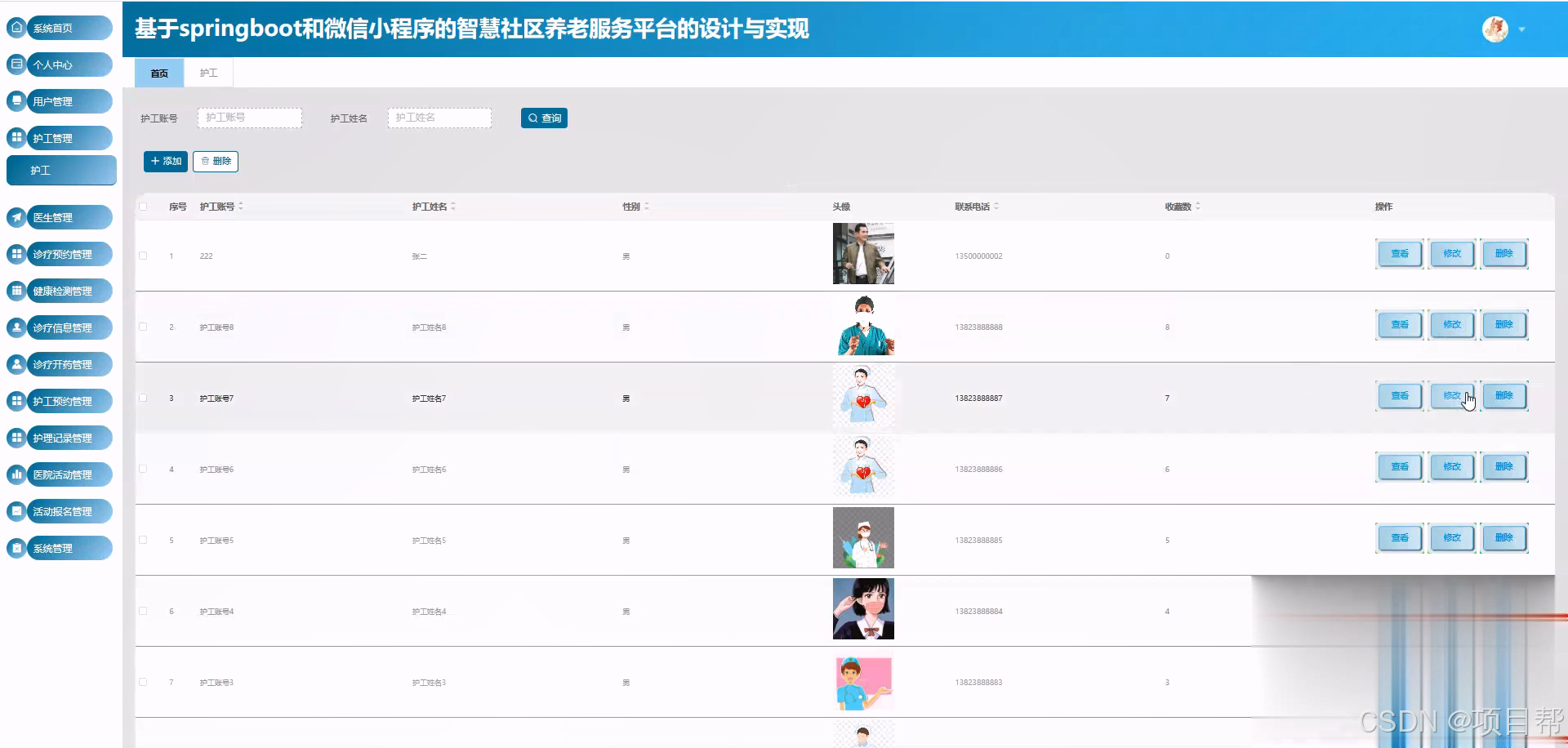Click 修改 for 护工账号6 row
The width and height of the screenshot is (1568, 748).
[1452, 467]
